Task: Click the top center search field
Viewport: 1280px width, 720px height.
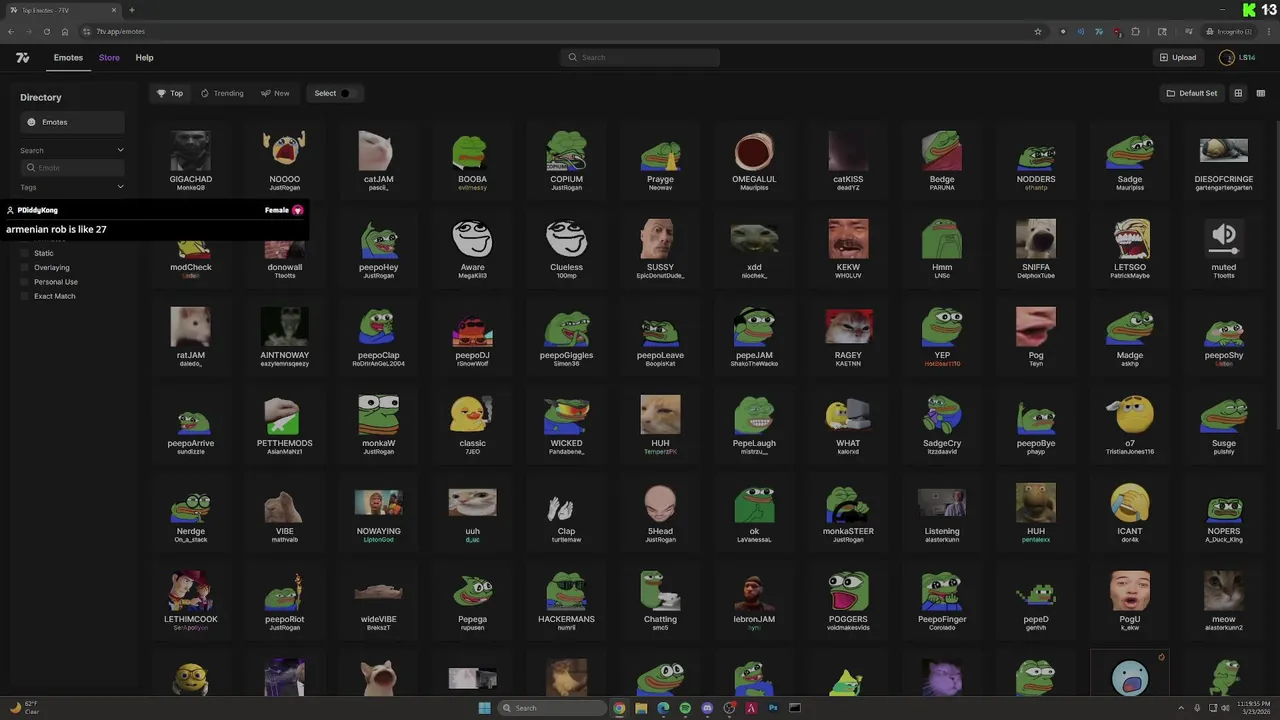Action: tap(640, 57)
